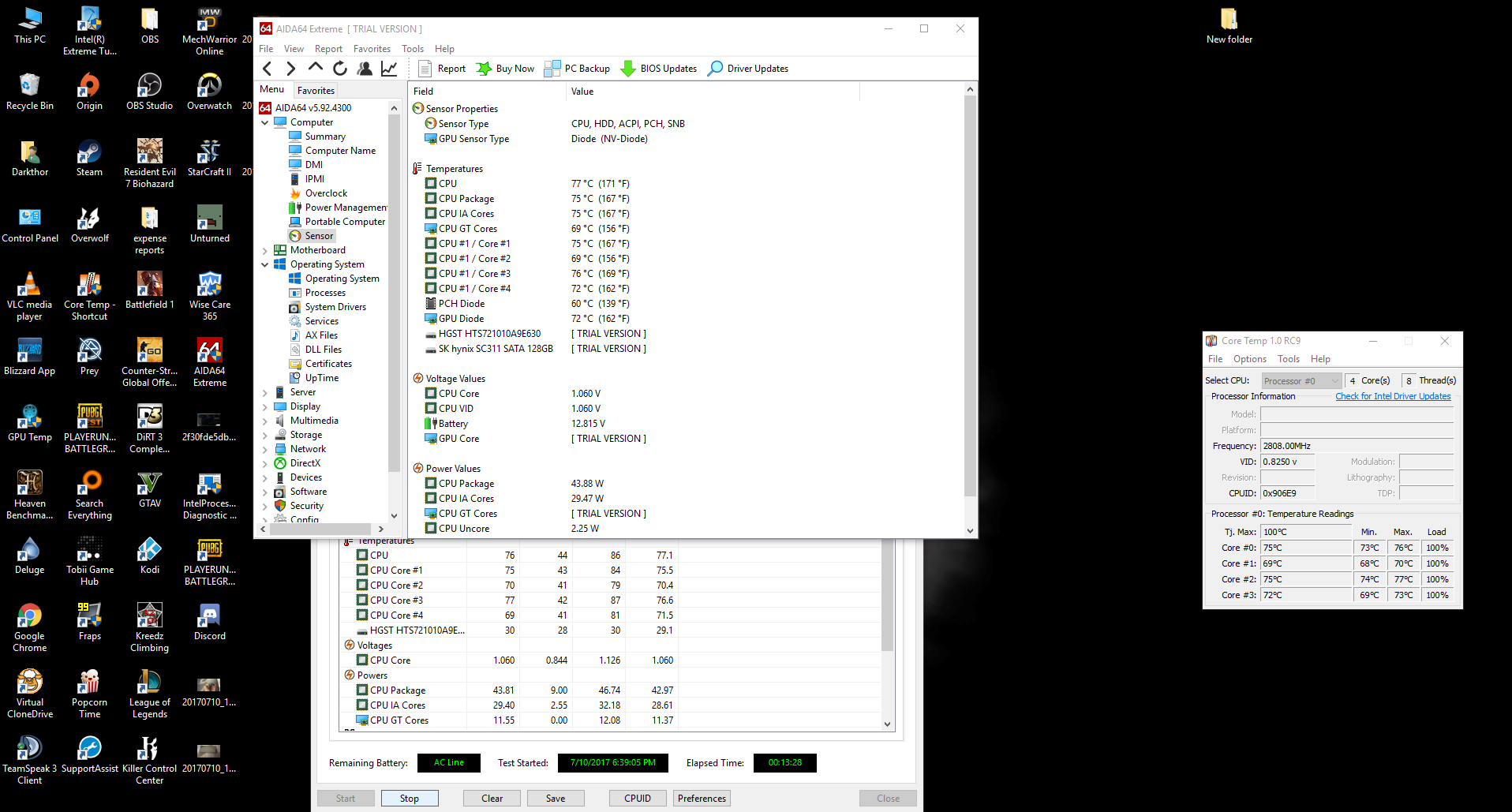Open the OBS Studio desktop icon
Viewport: 1512px width, 812px height.
tap(149, 92)
